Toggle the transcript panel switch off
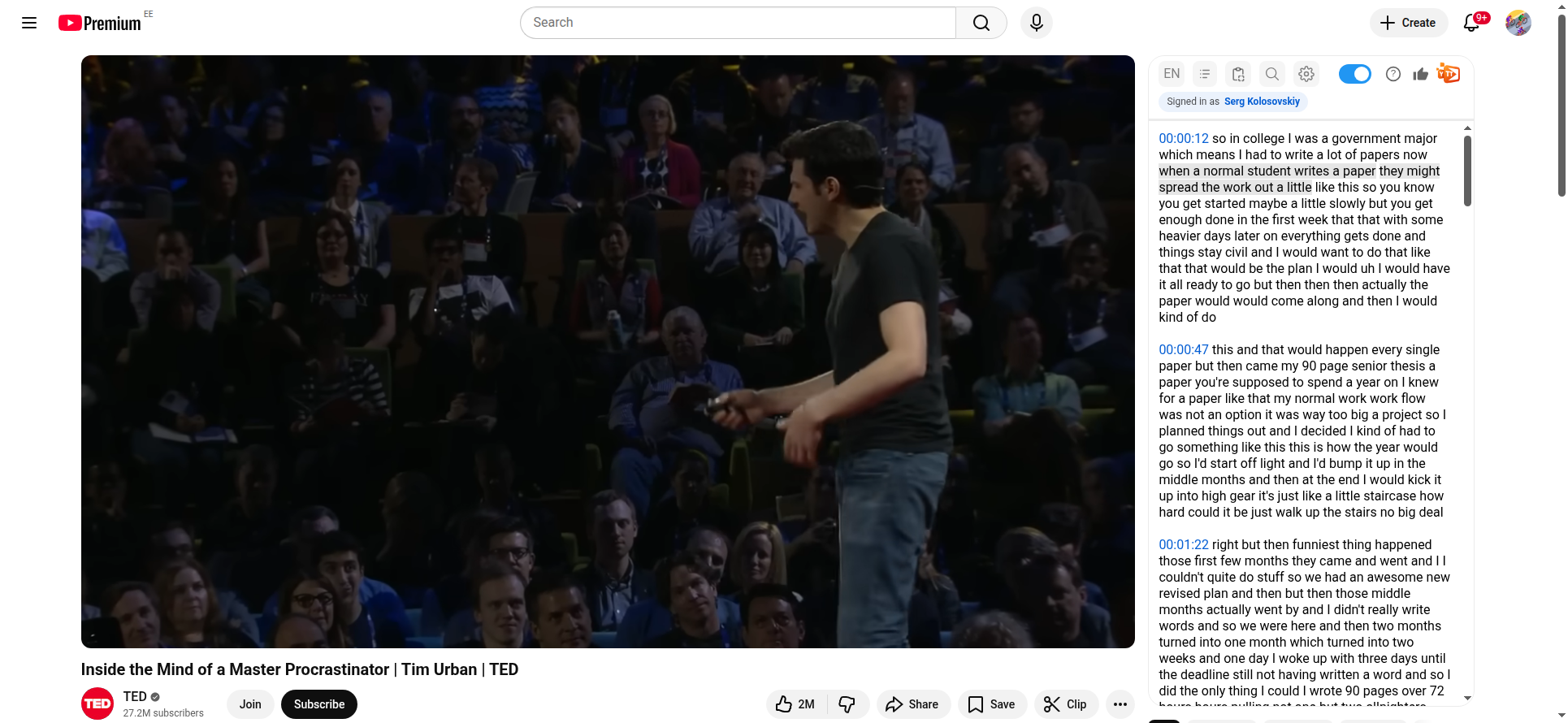Viewport: 1568px width, 723px height. click(x=1354, y=74)
